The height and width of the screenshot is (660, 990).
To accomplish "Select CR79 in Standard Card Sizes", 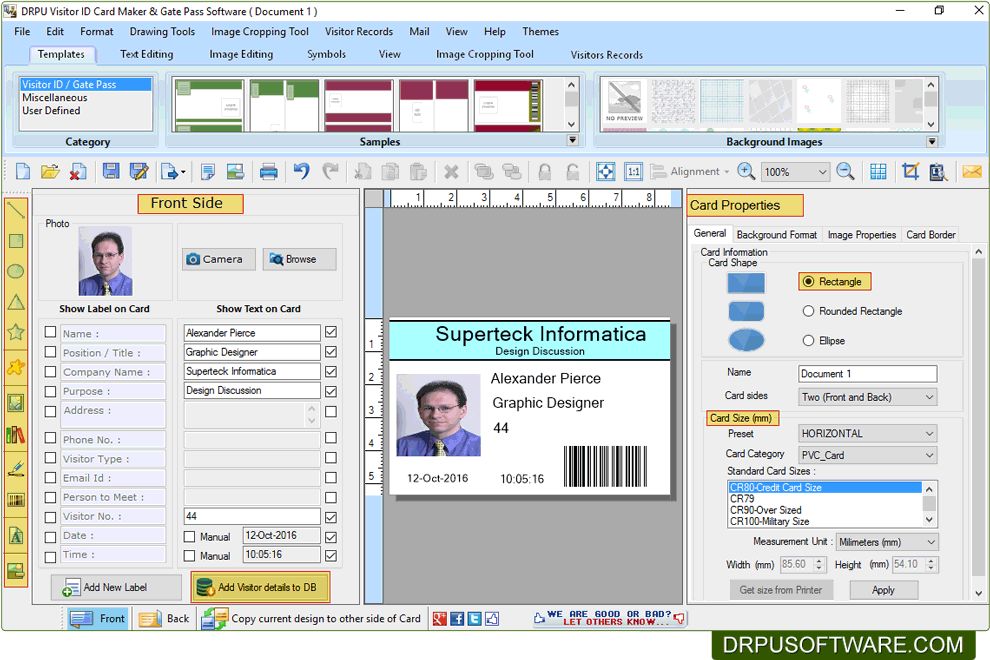I will 824,498.
